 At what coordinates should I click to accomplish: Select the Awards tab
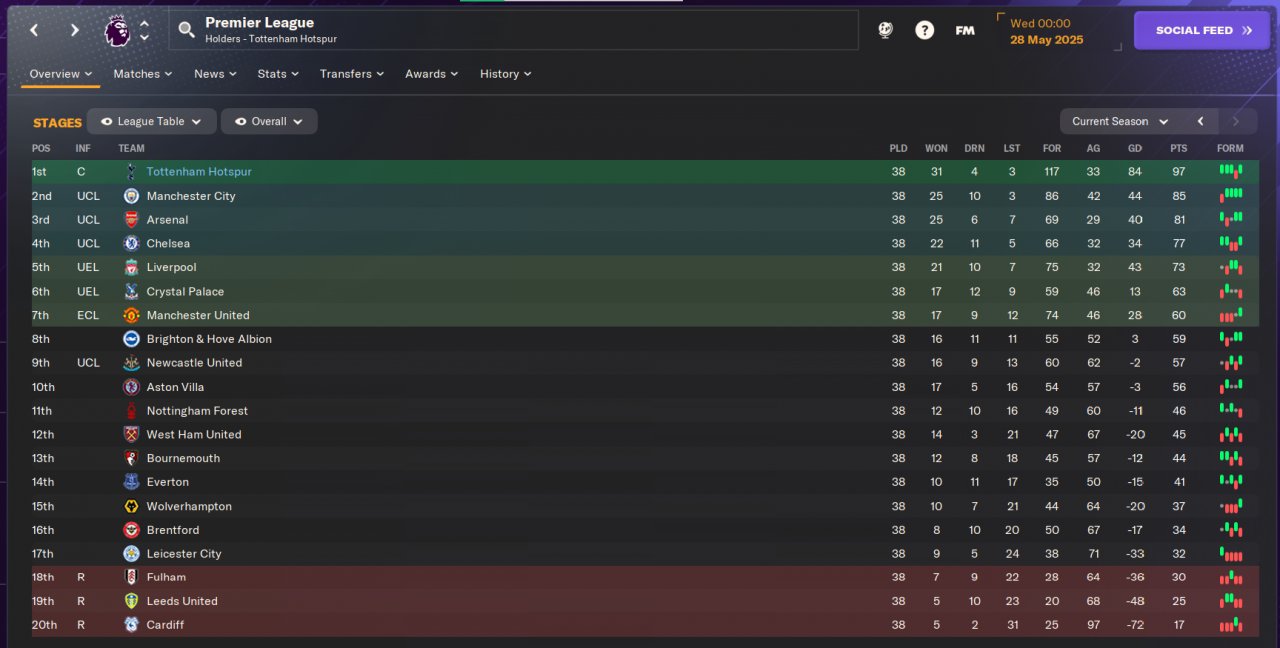pyautogui.click(x=431, y=74)
